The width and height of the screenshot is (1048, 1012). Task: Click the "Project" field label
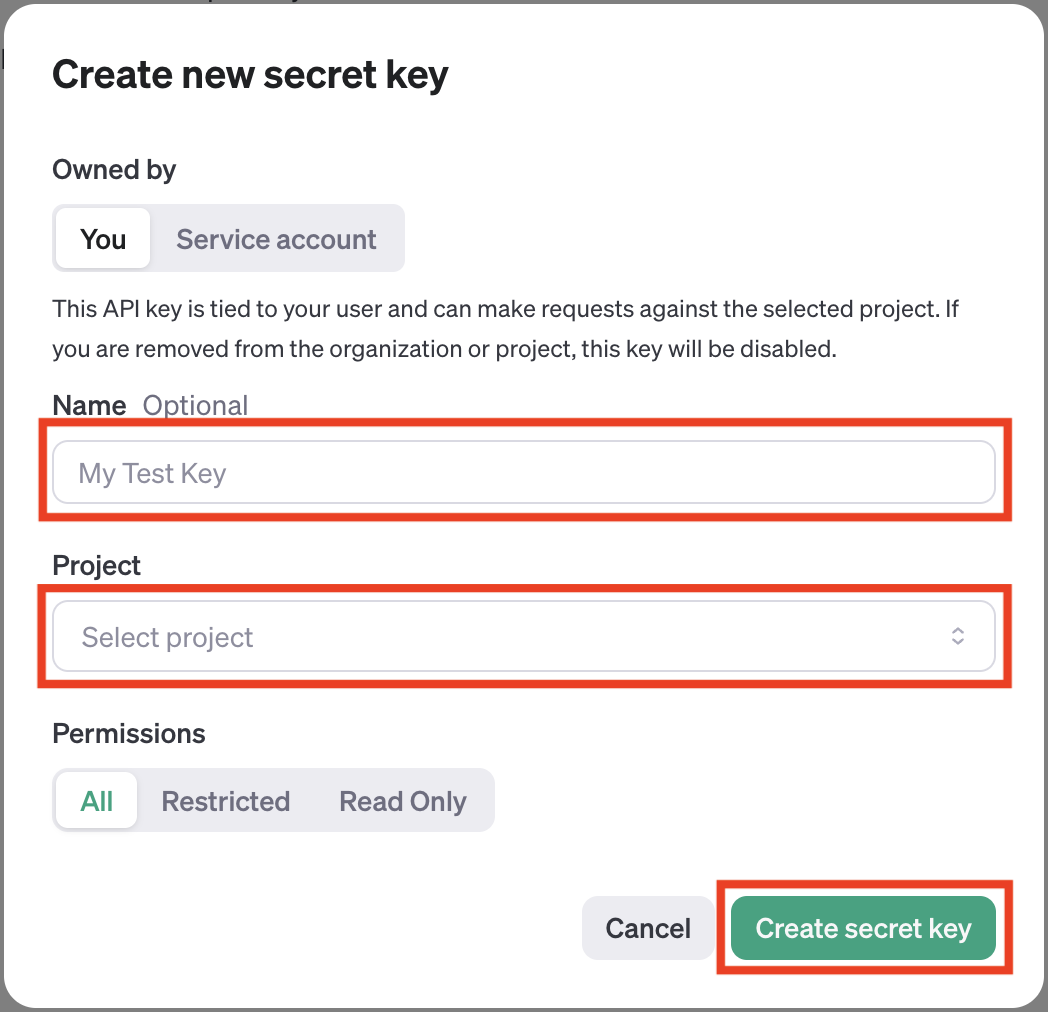(96, 565)
